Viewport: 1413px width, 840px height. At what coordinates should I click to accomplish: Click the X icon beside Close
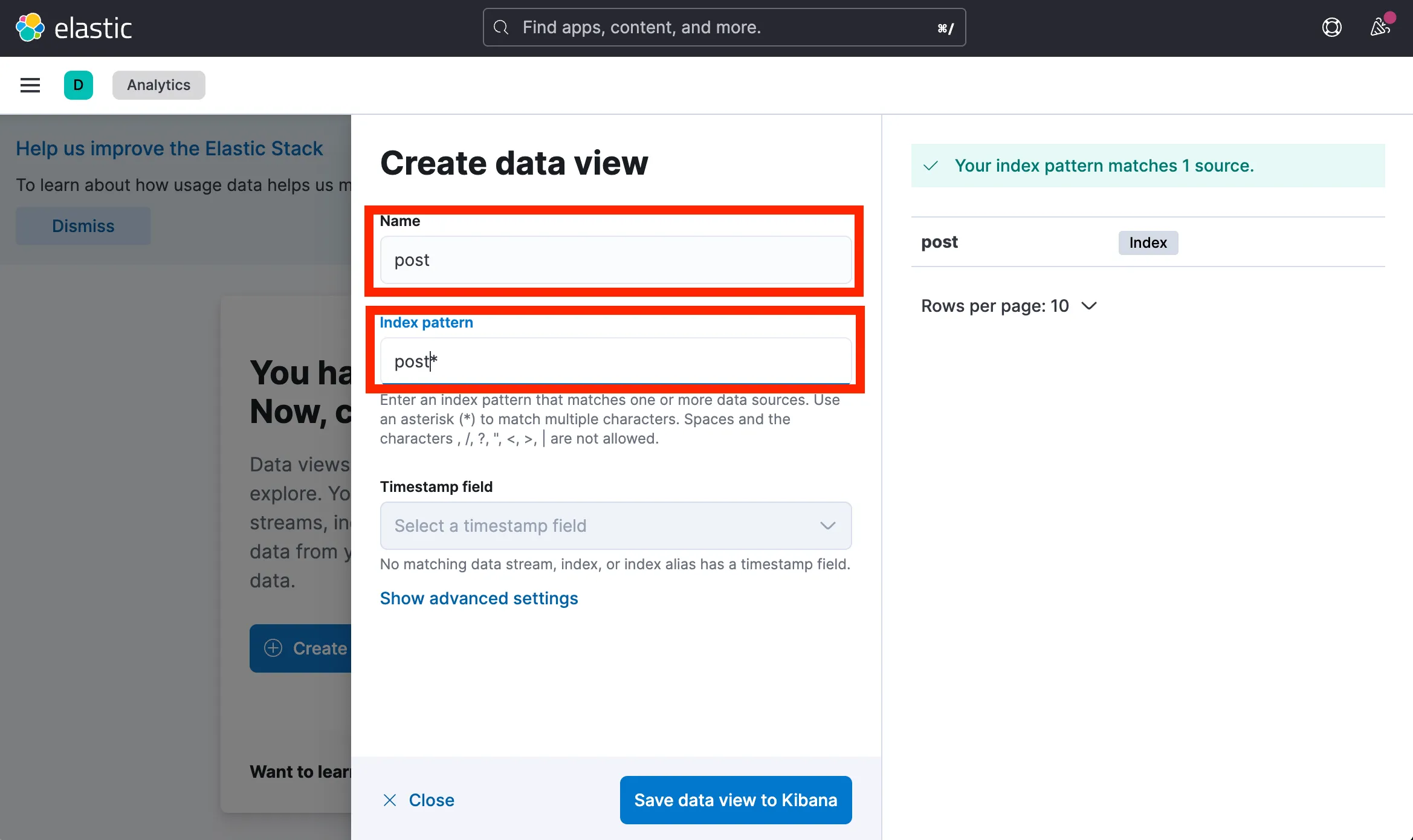point(390,800)
